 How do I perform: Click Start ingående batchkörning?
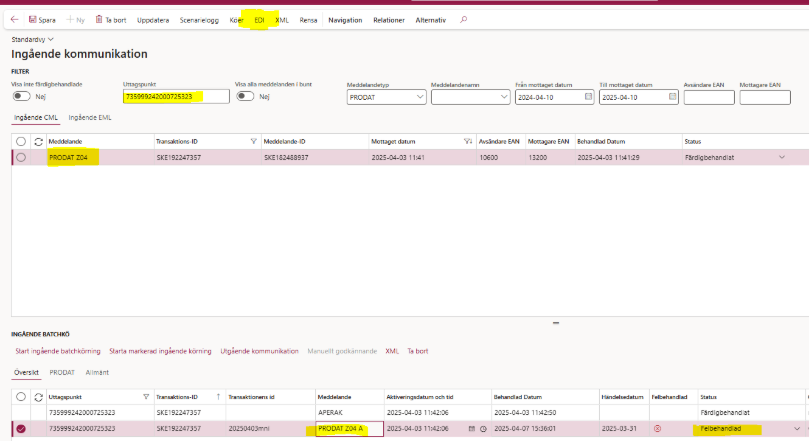coord(57,351)
